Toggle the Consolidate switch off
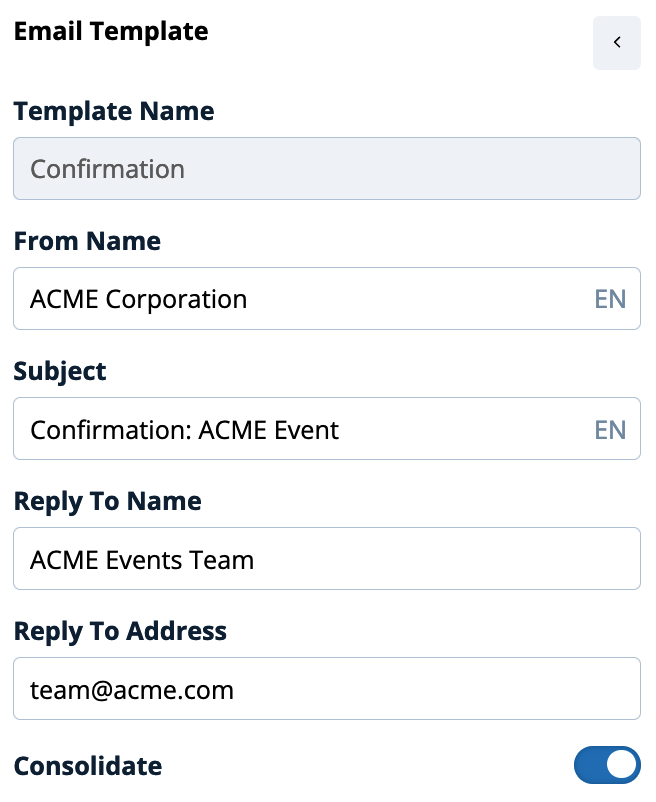This screenshot has width=656, height=802. pos(606,765)
